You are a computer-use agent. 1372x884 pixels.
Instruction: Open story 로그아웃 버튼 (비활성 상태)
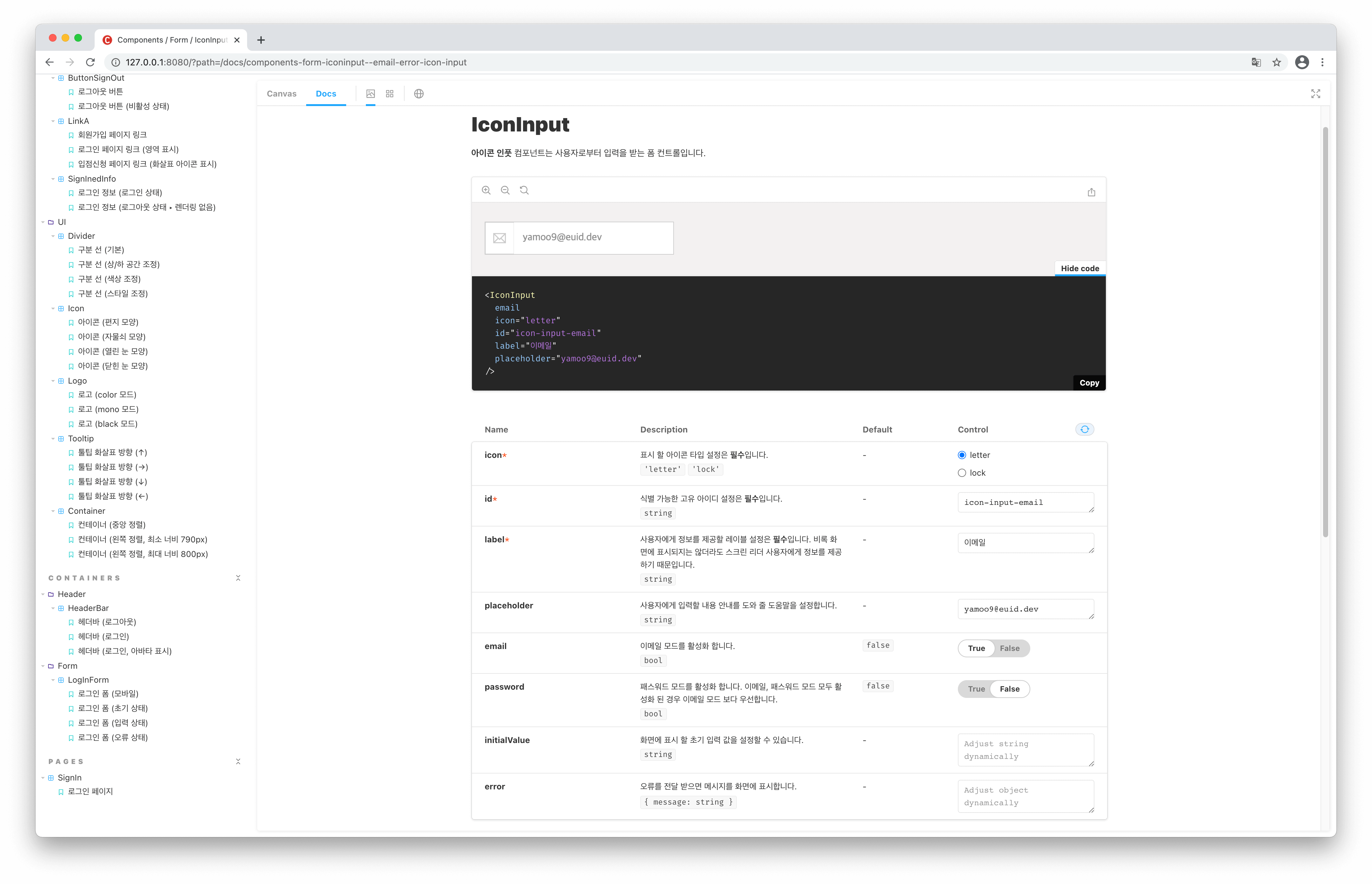(x=124, y=106)
